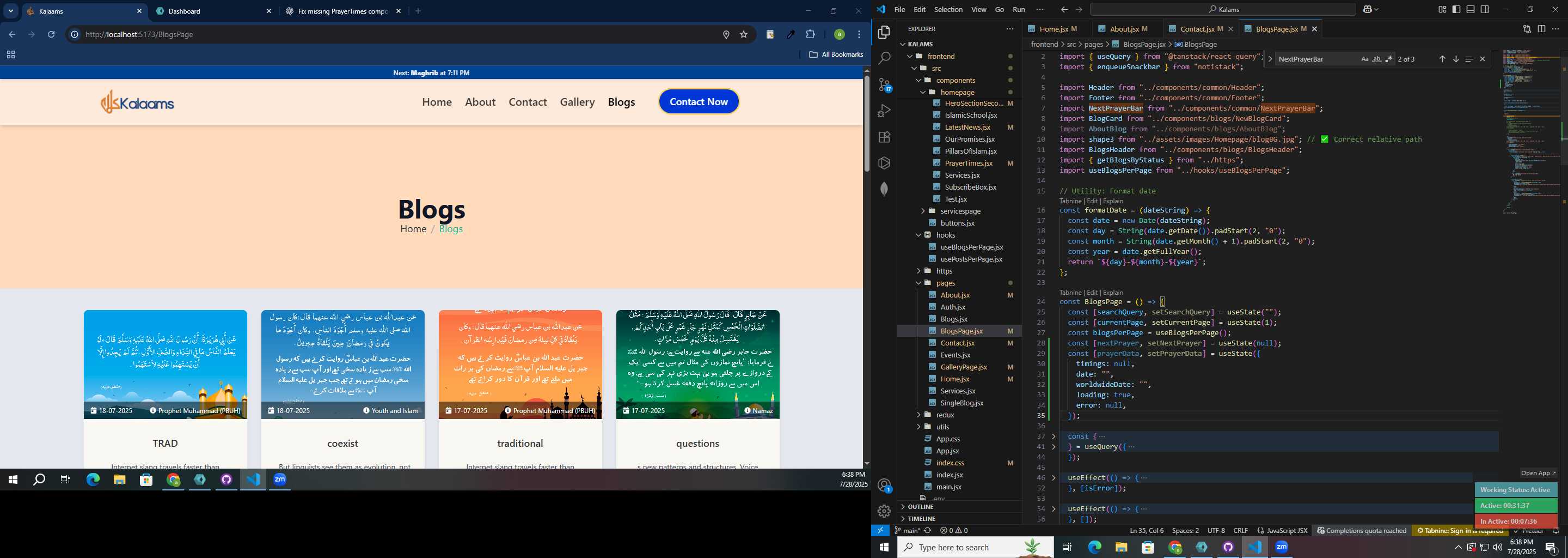Screen dimensions: 1568x558
Task: Reload the Kalaams browser page
Action: click(x=51, y=35)
